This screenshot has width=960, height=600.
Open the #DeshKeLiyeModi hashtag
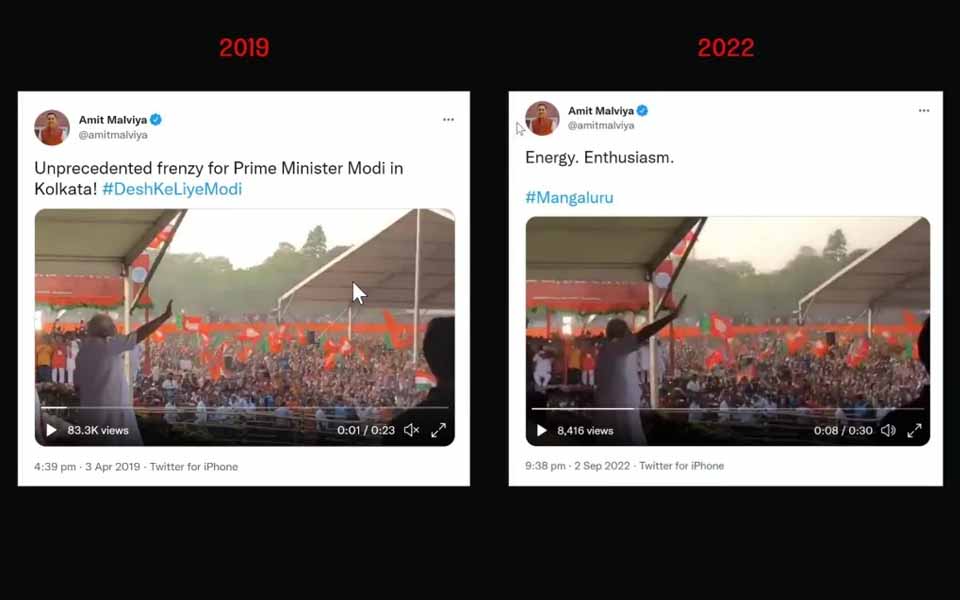tap(172, 189)
